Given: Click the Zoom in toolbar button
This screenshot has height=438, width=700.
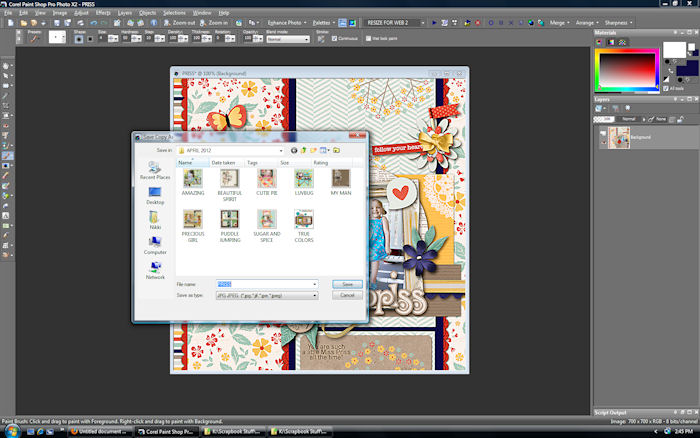Looking at the screenshot, I should point(214,23).
